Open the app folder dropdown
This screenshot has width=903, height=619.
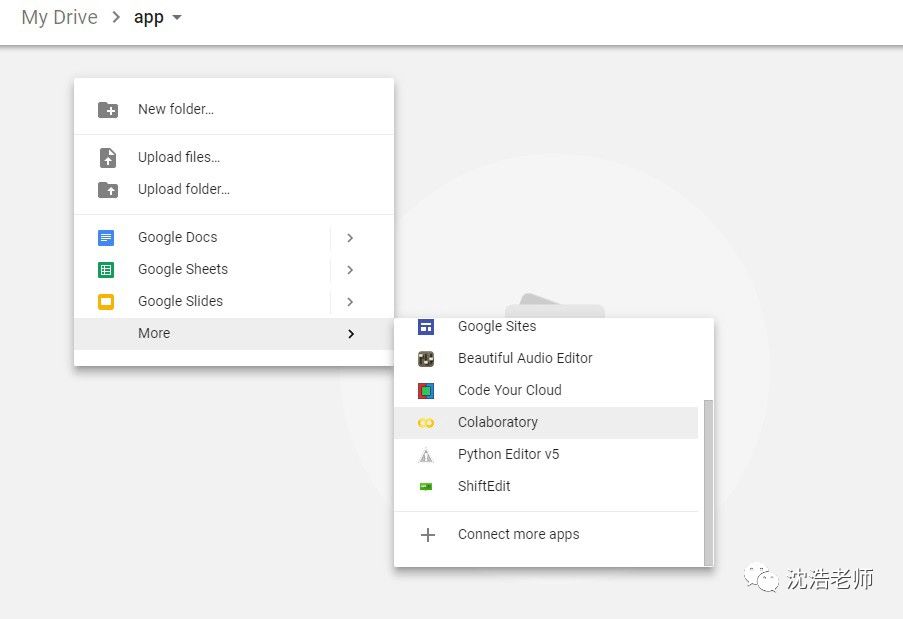pyautogui.click(x=177, y=18)
